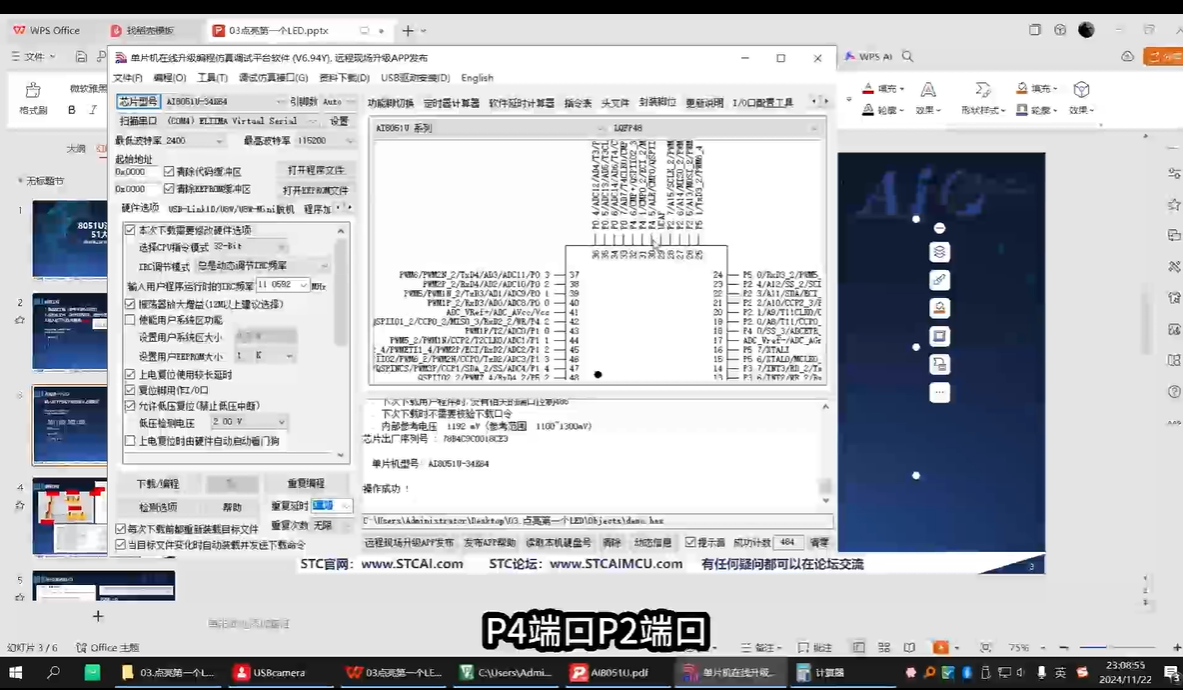Click the 3D shape 效果 cube icon
The image size is (1183, 690).
(x=1081, y=90)
